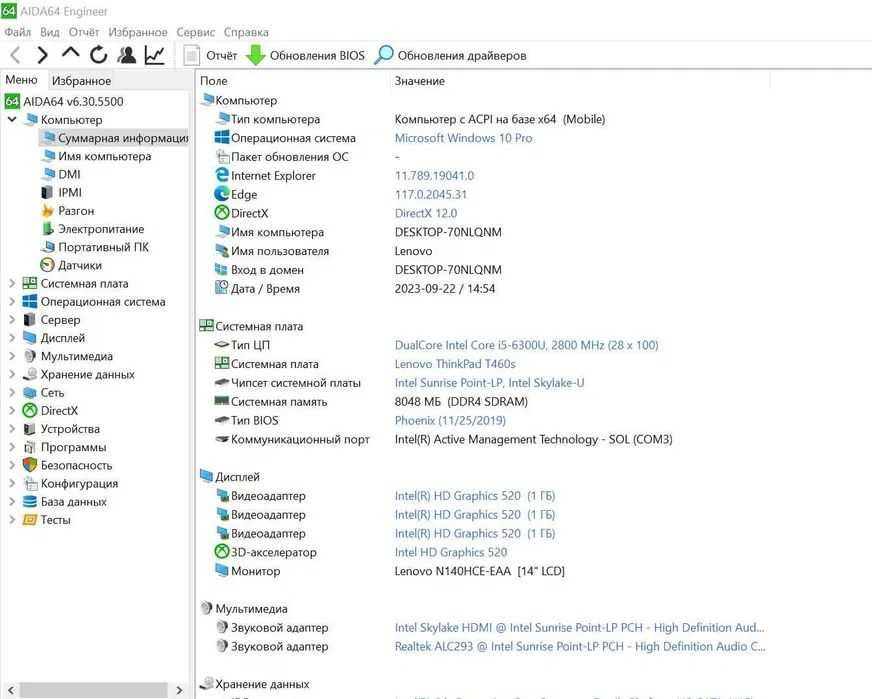Expand the Системная плата tree node
Viewport: 872px width, 699px height.
(x=12, y=284)
